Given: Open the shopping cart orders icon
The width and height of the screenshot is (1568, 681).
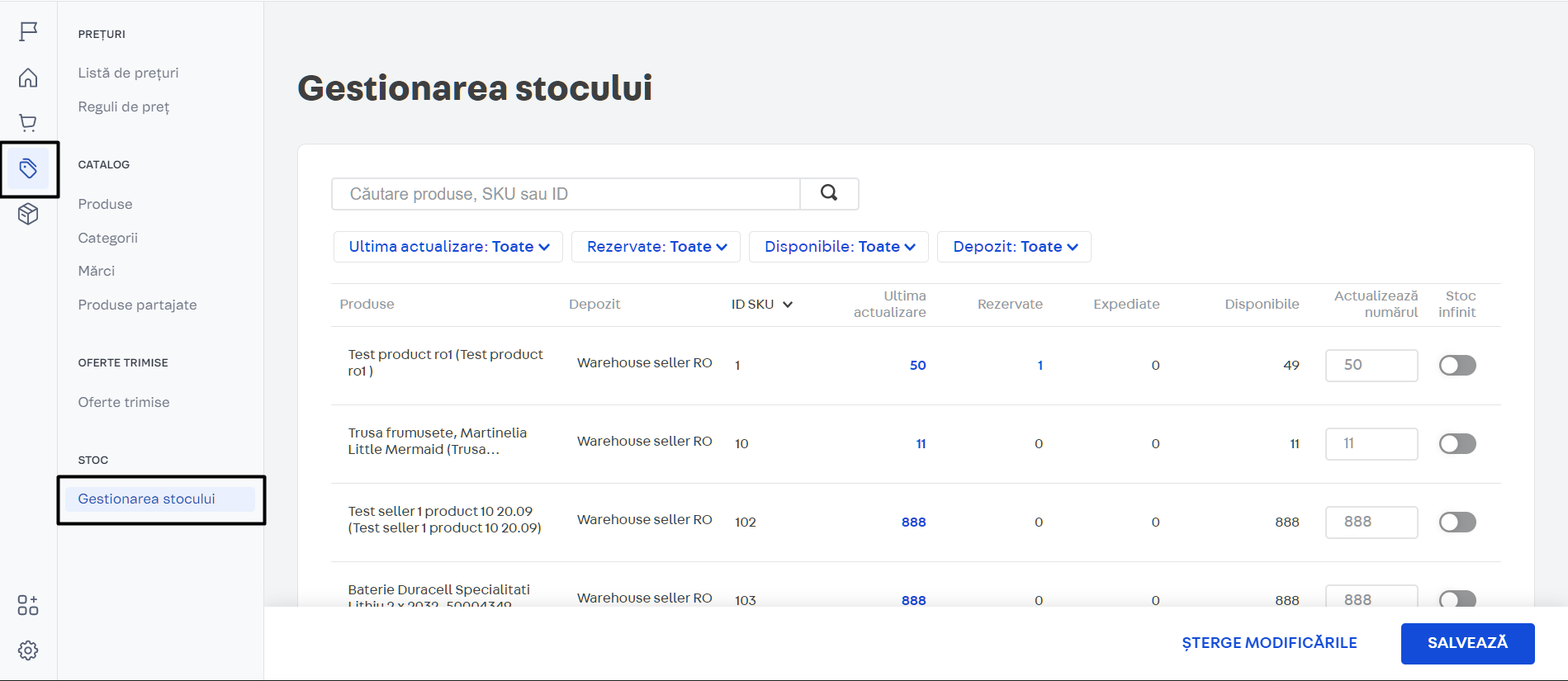Looking at the screenshot, I should point(28,123).
